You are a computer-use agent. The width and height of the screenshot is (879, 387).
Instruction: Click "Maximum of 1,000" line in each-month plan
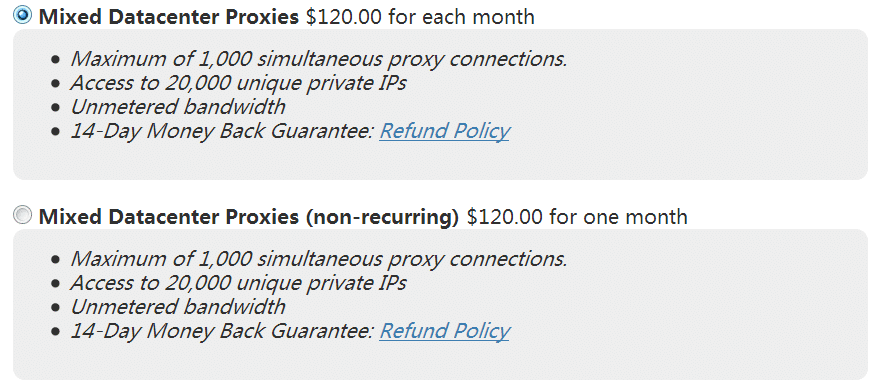[x=319, y=59]
